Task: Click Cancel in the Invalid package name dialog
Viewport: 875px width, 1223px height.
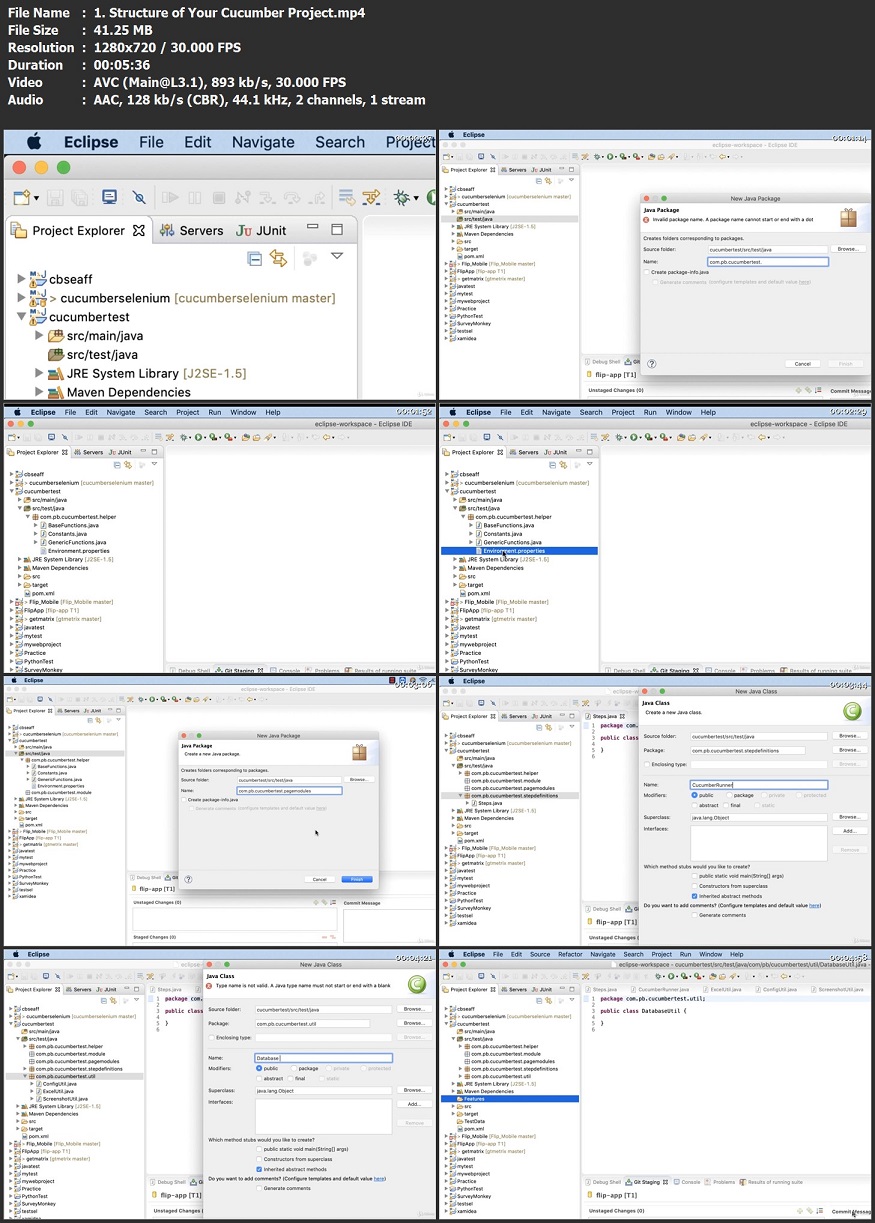Action: 803,364
